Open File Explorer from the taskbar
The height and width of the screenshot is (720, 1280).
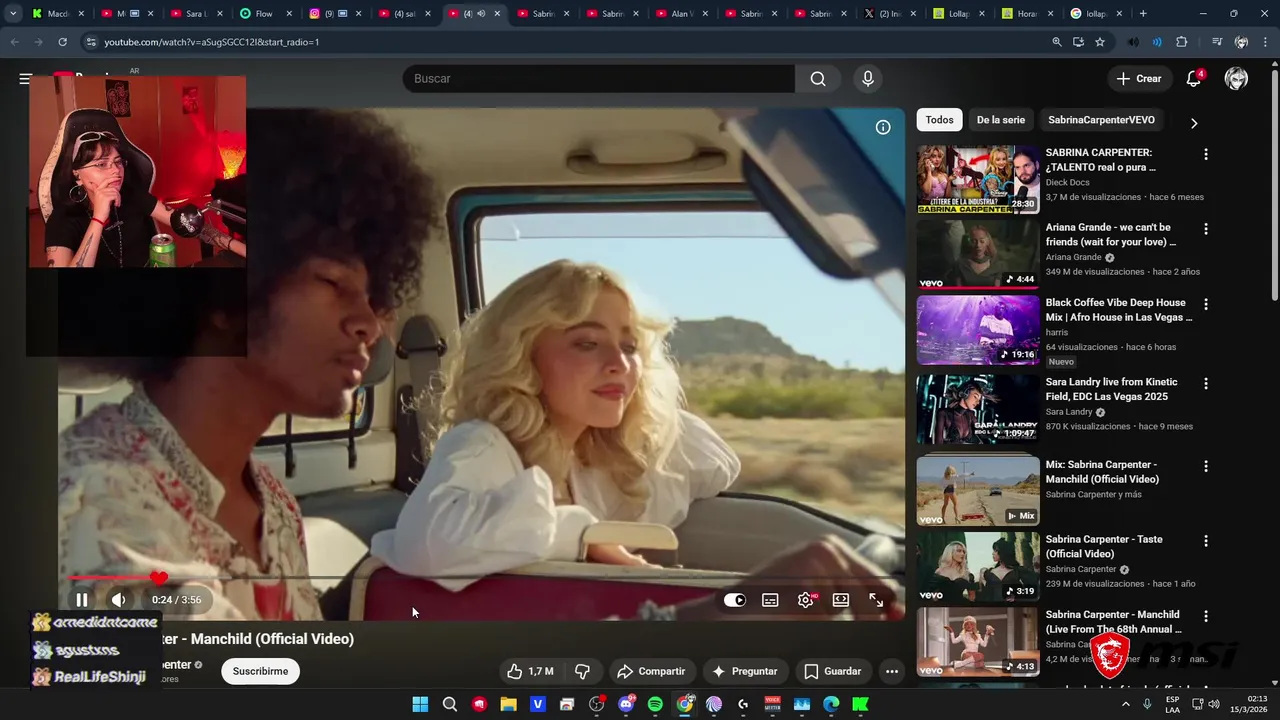[508, 704]
